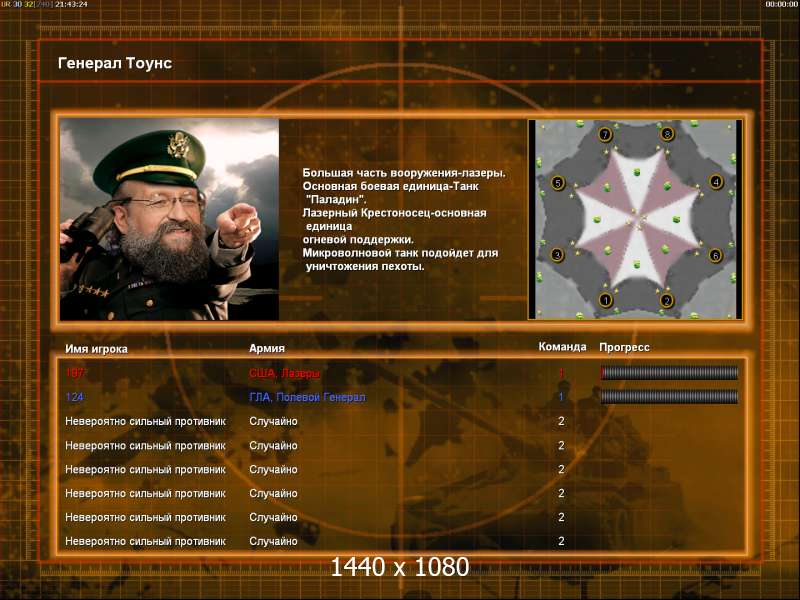The height and width of the screenshot is (600, 800).
Task: Click team number in the 124 row
Action: tap(561, 397)
